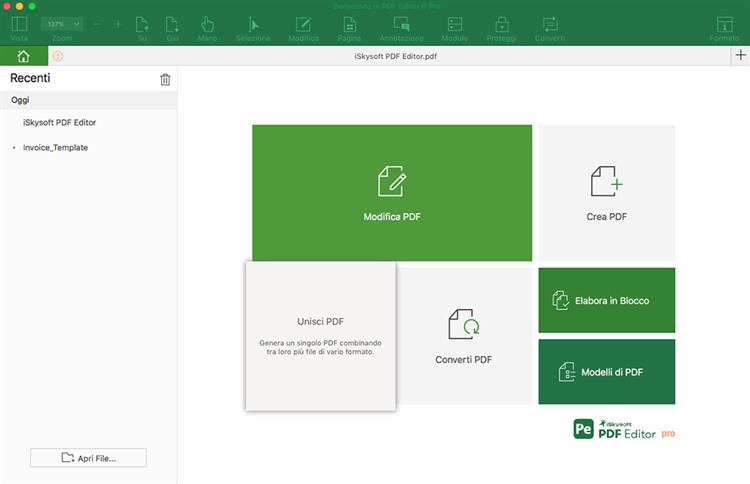Click the Crea PDF tile
This screenshot has height=484, width=750.
pos(606,193)
